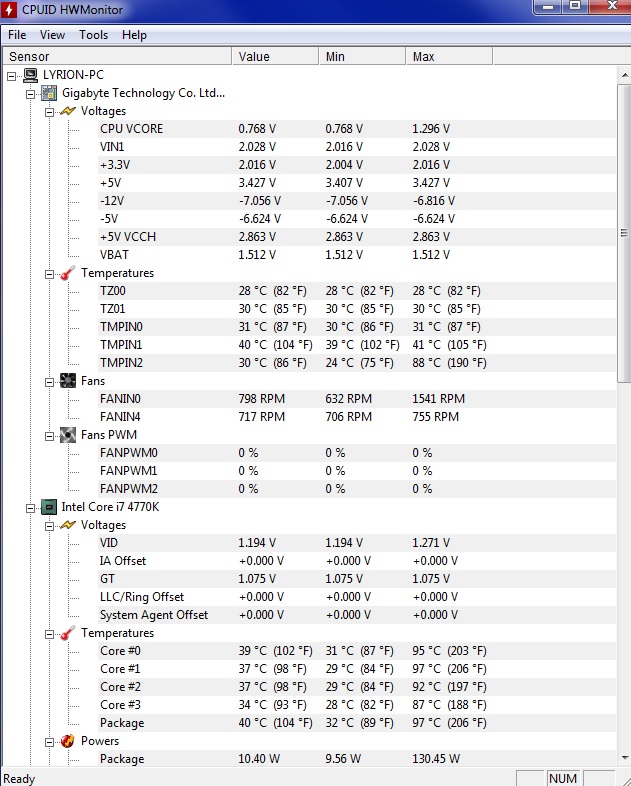The height and width of the screenshot is (786, 631).
Task: Click the Min column header
Action: coord(362,56)
